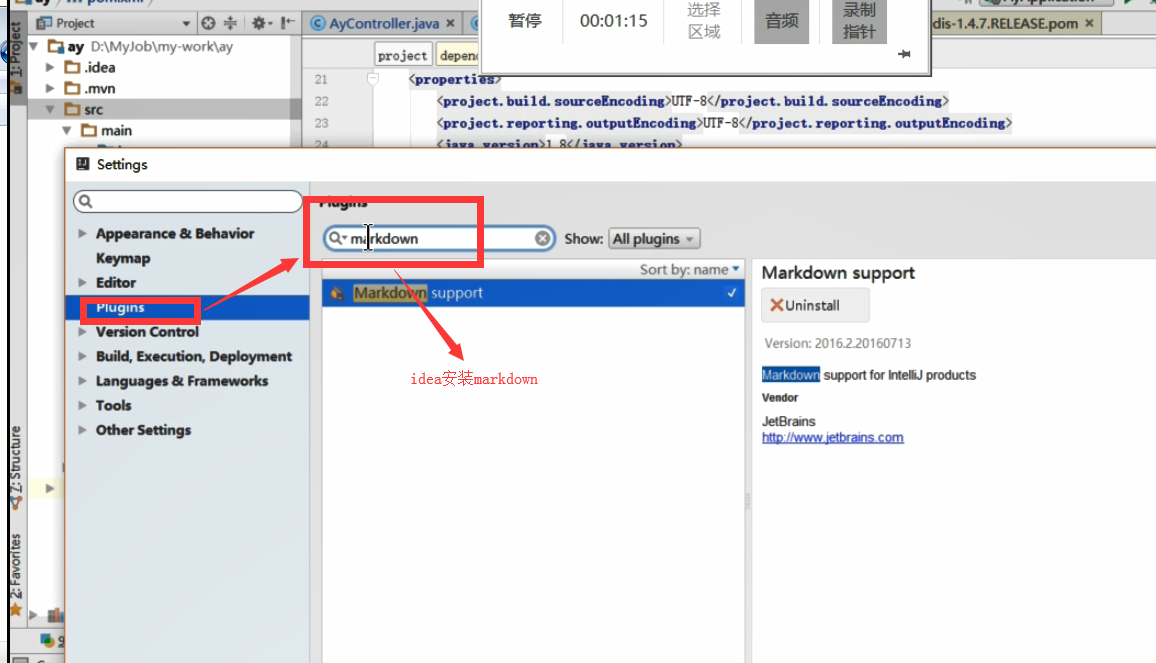Open the Favorites tool window tab
The height and width of the screenshot is (663, 1156).
click(15, 575)
